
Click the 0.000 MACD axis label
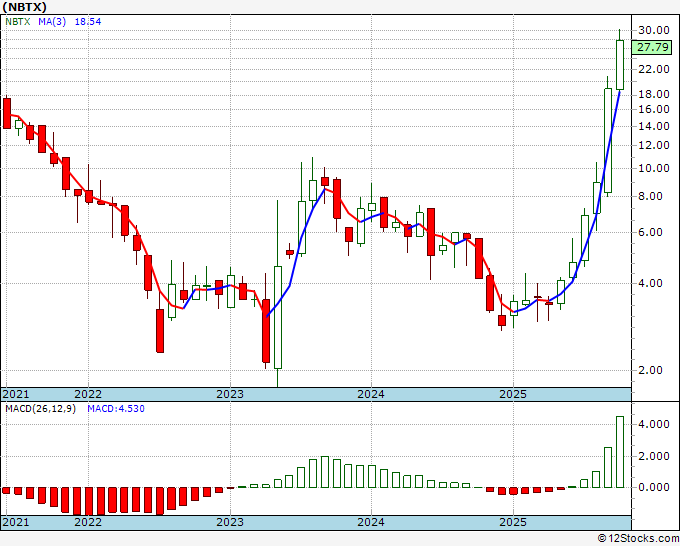[x=654, y=487]
